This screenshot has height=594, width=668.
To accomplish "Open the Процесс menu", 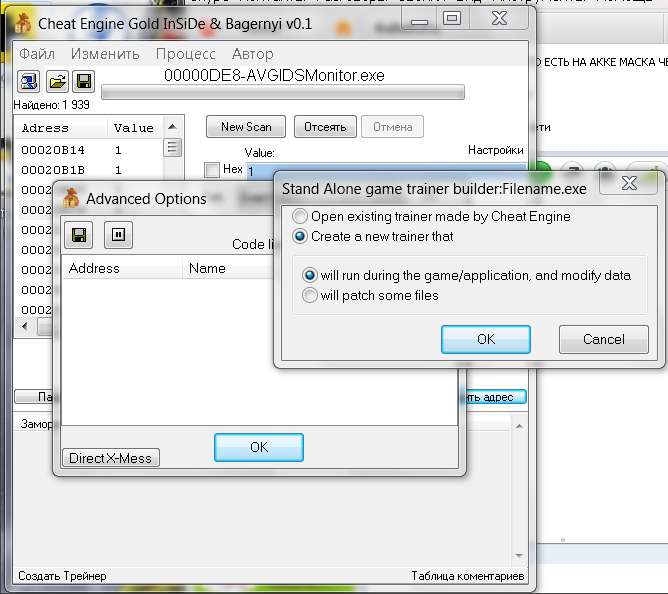I will tap(186, 54).
